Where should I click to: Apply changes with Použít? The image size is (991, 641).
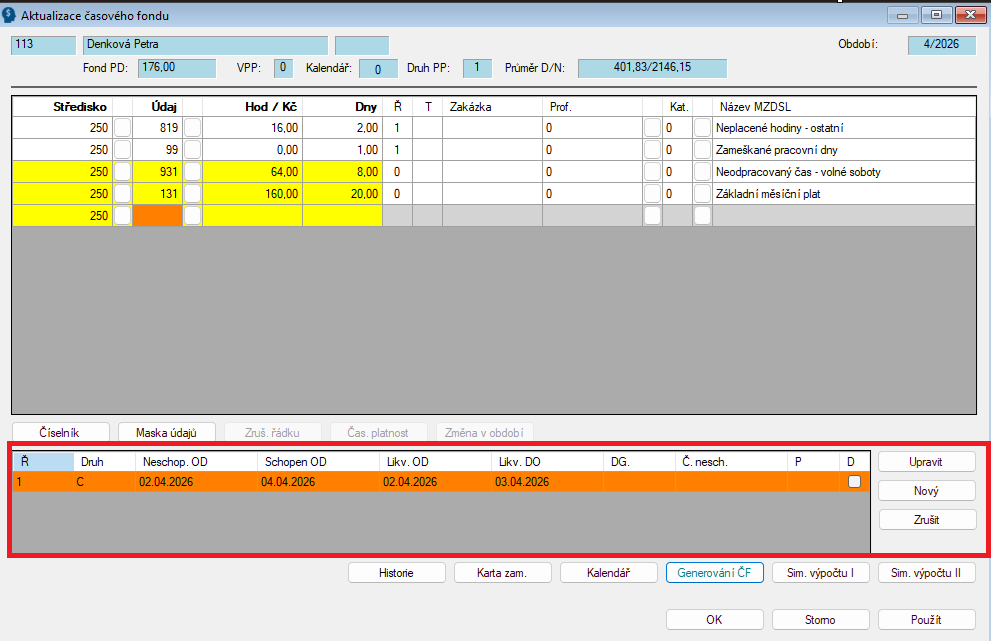click(x=927, y=620)
